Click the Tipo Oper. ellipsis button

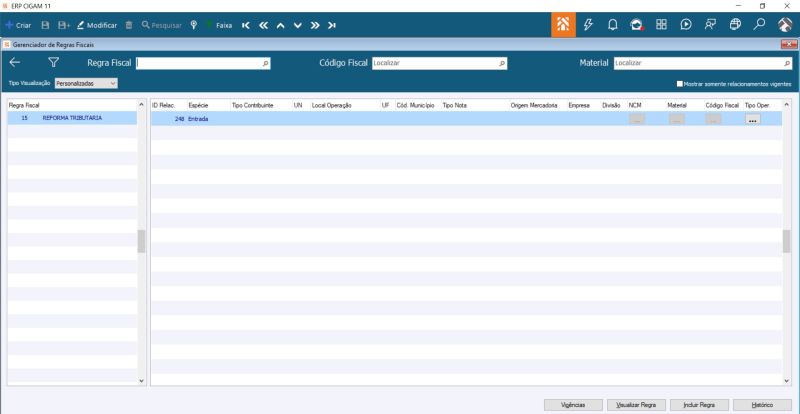[753, 119]
